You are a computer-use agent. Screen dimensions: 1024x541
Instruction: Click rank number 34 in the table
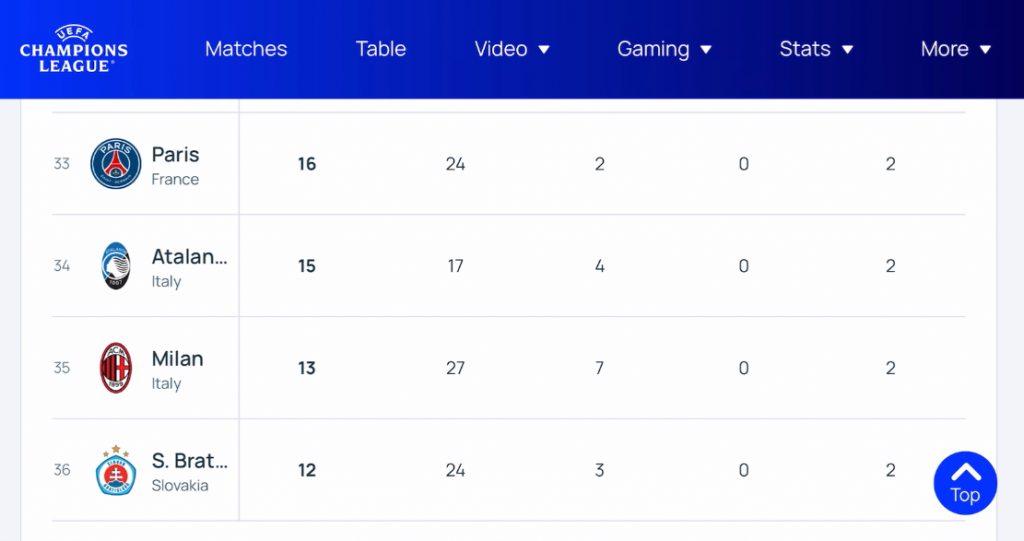tap(62, 266)
